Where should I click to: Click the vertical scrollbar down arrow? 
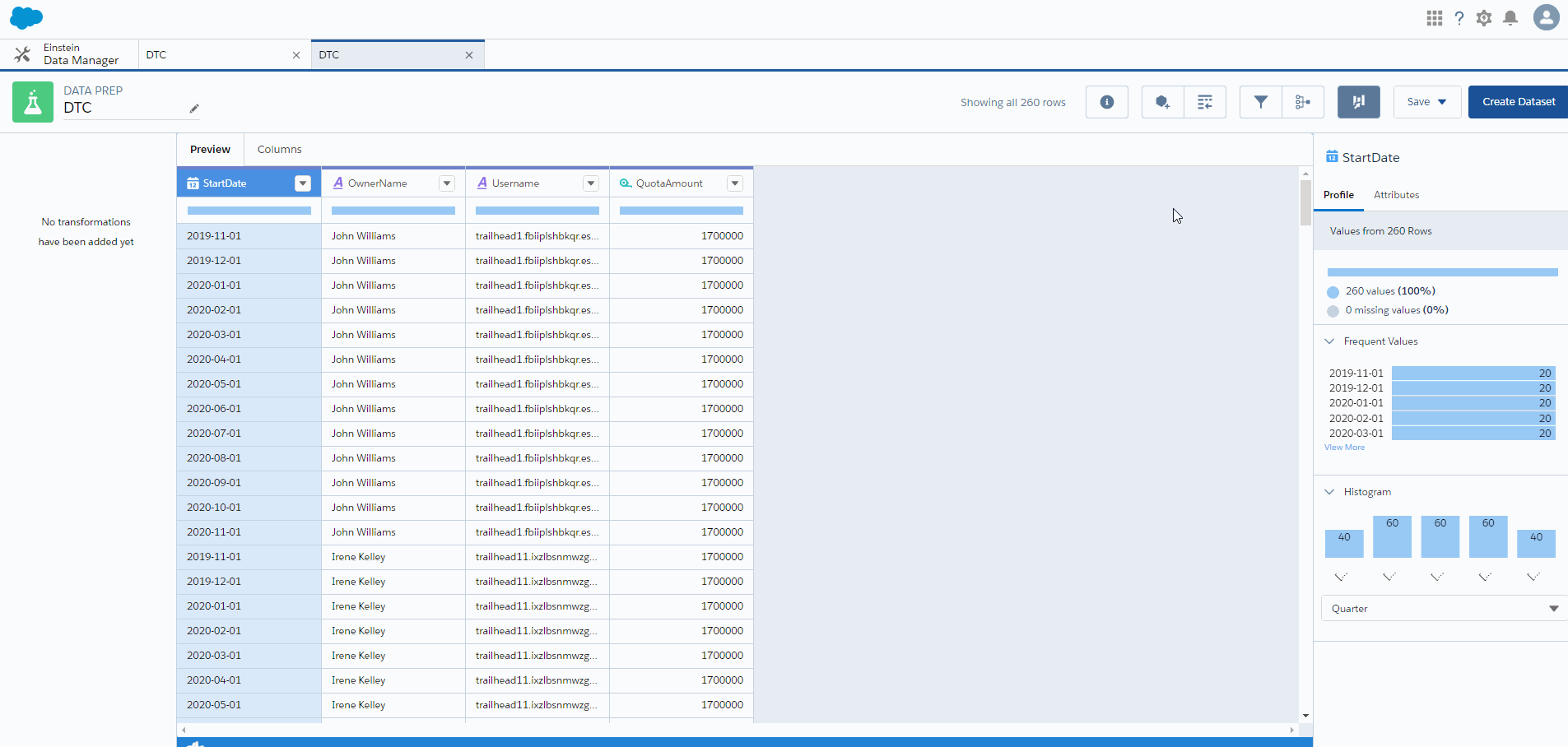1305,716
